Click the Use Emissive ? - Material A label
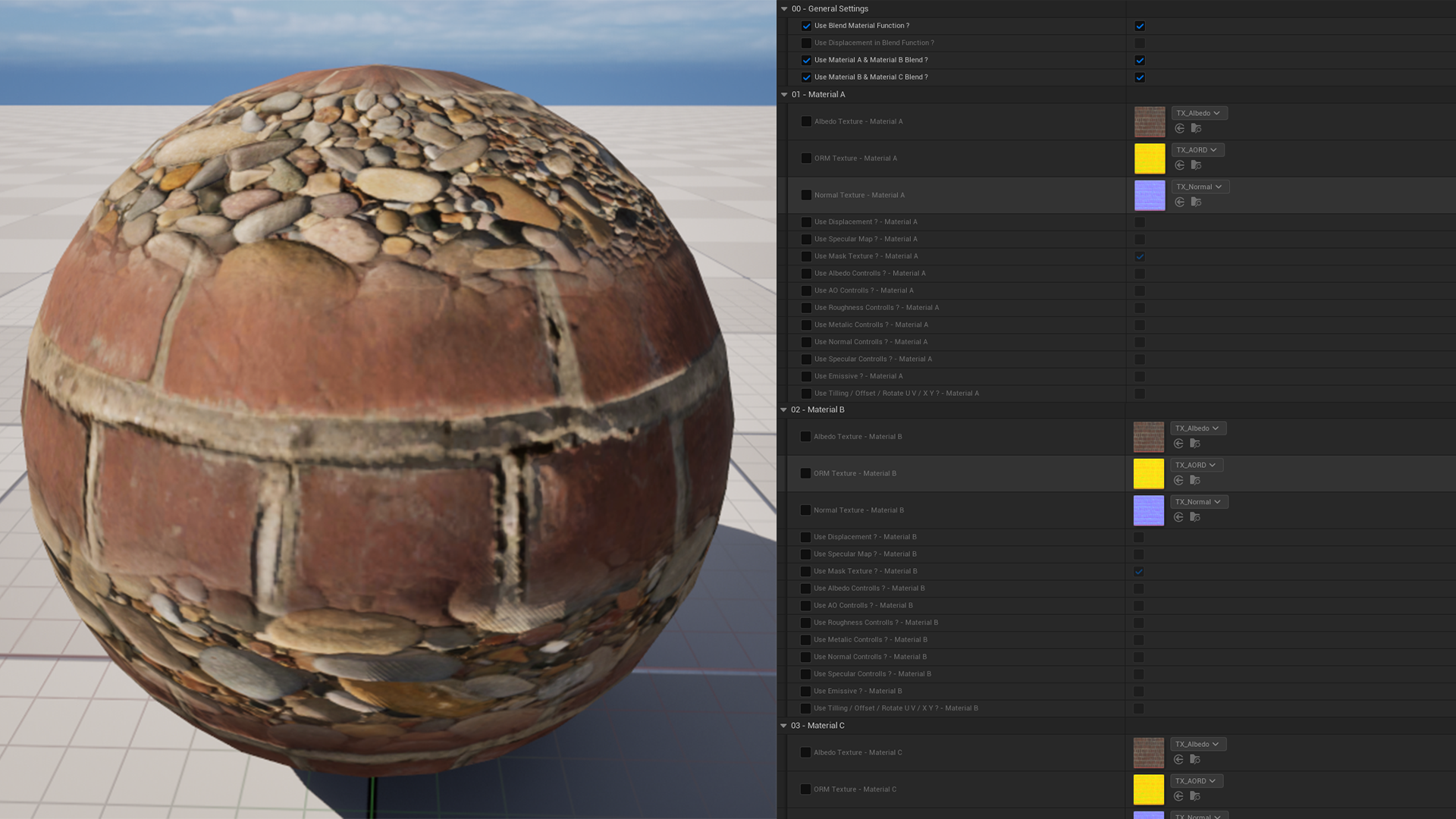1456x819 pixels. 858,376
